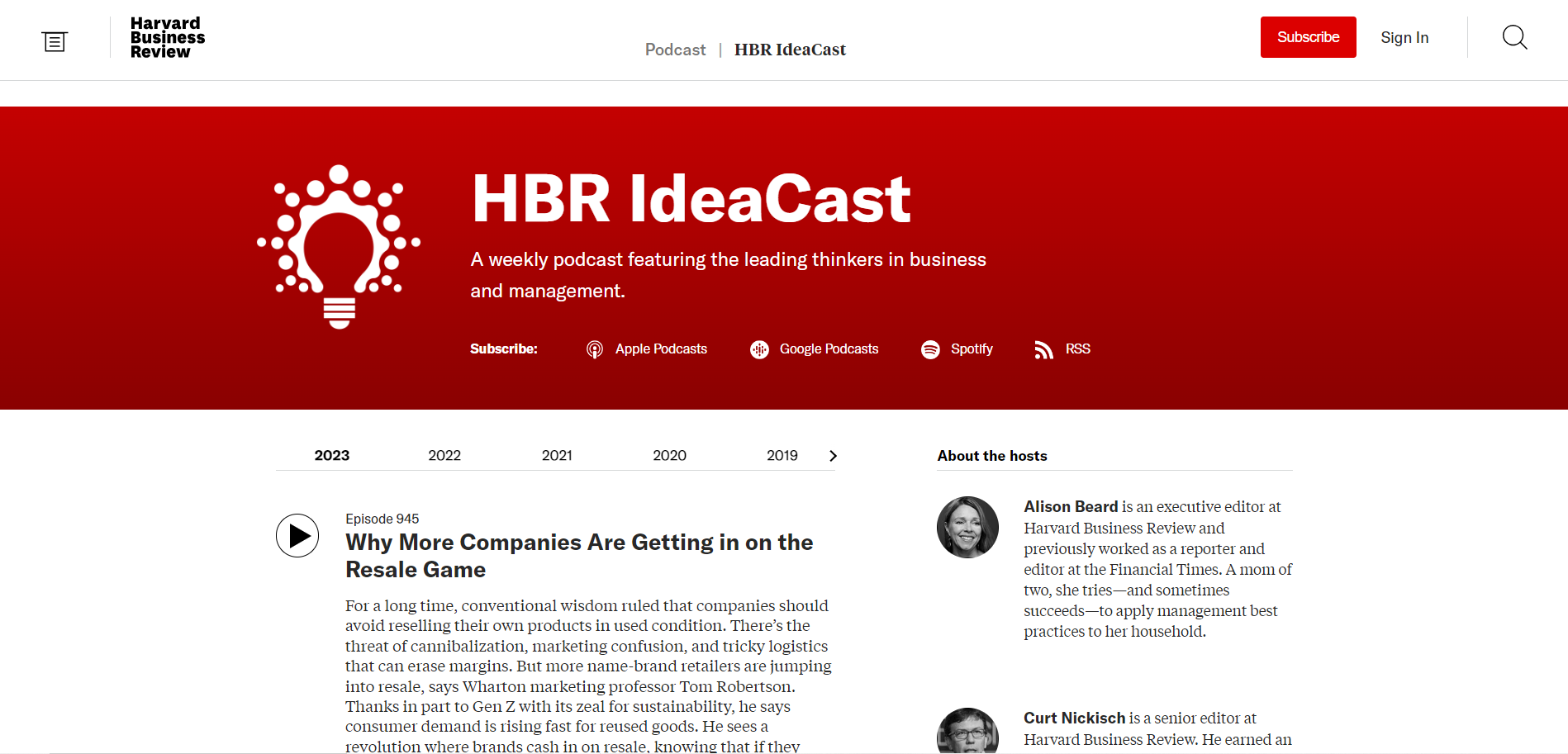Viewport: 1568px width, 754px height.
Task: Select the 2023 year tab
Action: pyautogui.click(x=331, y=456)
